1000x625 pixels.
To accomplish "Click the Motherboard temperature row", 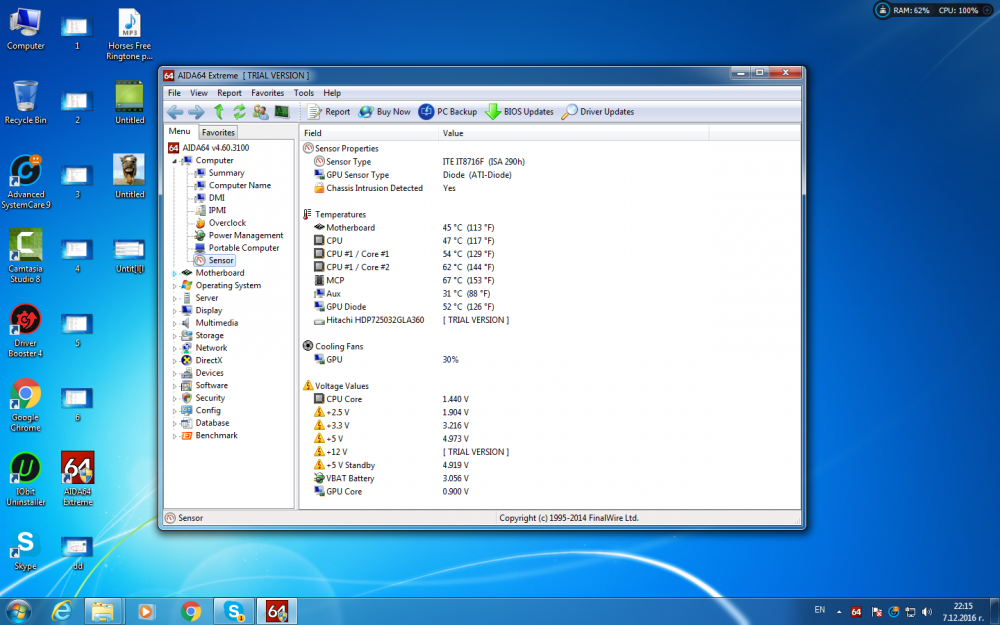I will point(404,228).
